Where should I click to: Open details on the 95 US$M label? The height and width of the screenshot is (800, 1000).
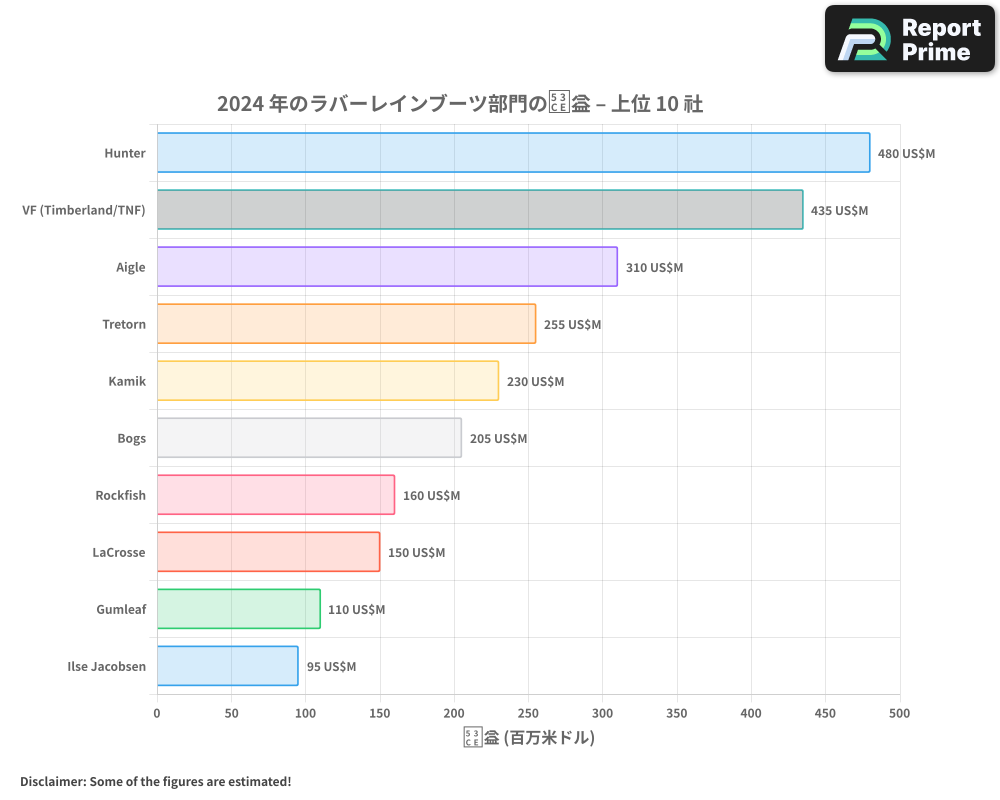pos(331,667)
